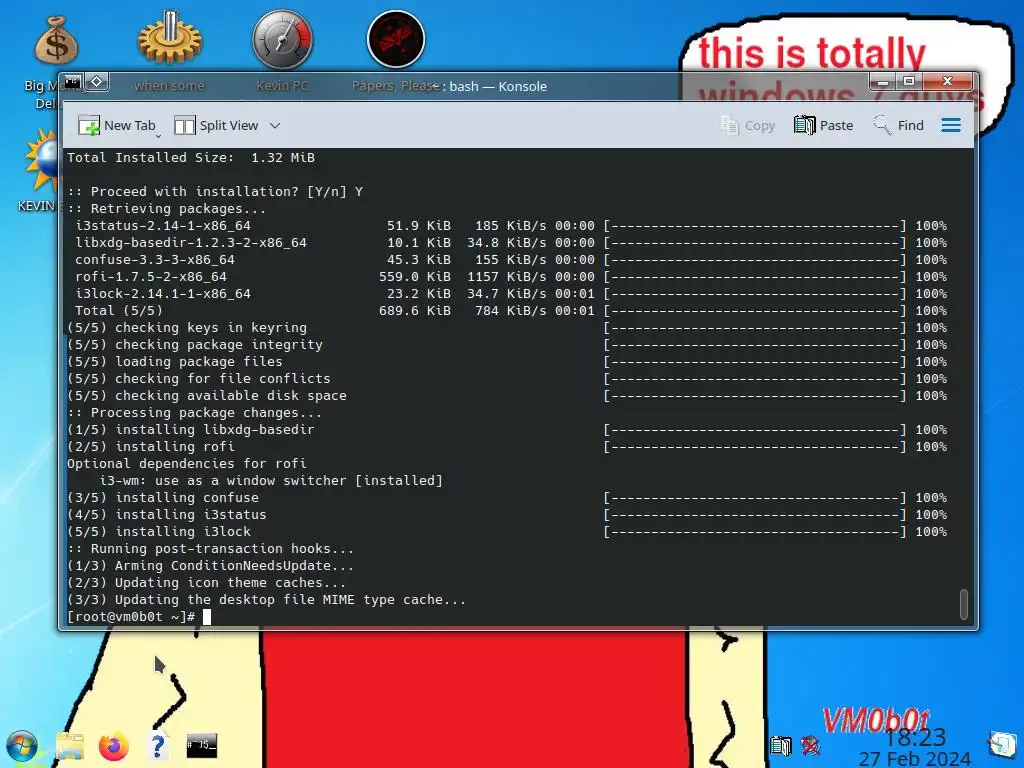Open the help question mark taskbar icon
1024x768 pixels.
(157, 746)
